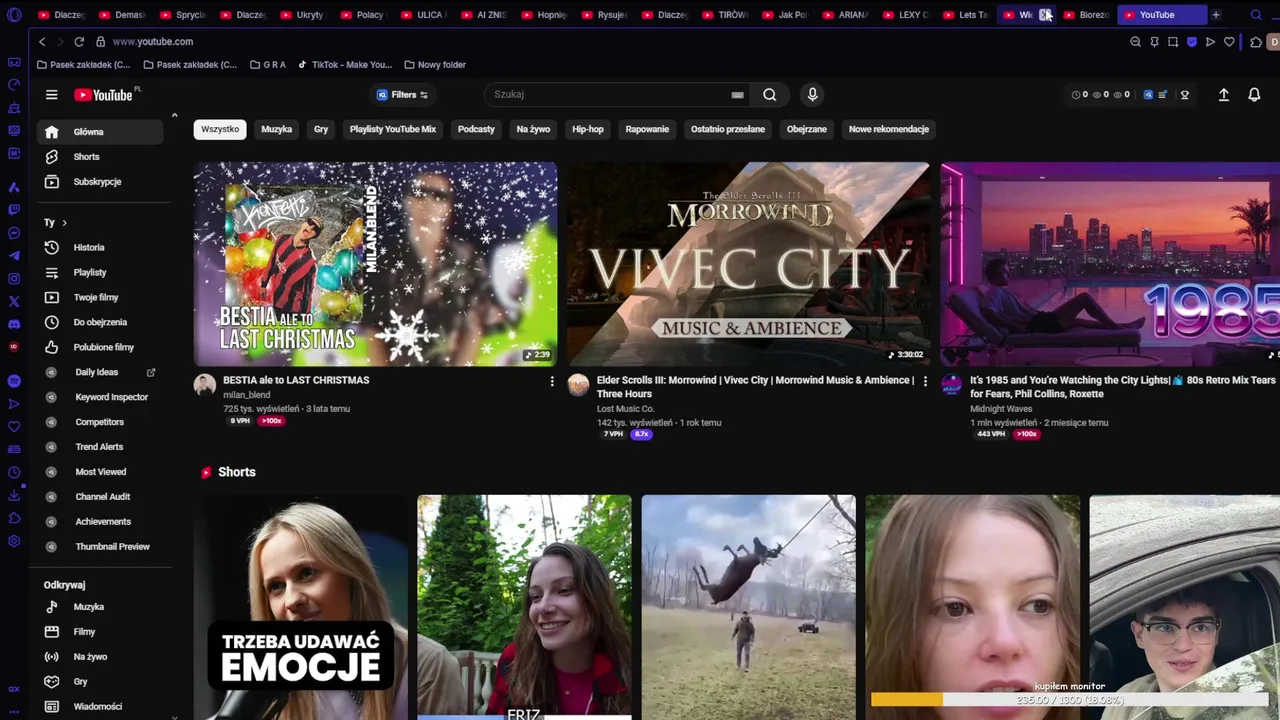Screen dimensions: 1280x720
Task: Open Trend Alerts link
Action: [x=100, y=447]
